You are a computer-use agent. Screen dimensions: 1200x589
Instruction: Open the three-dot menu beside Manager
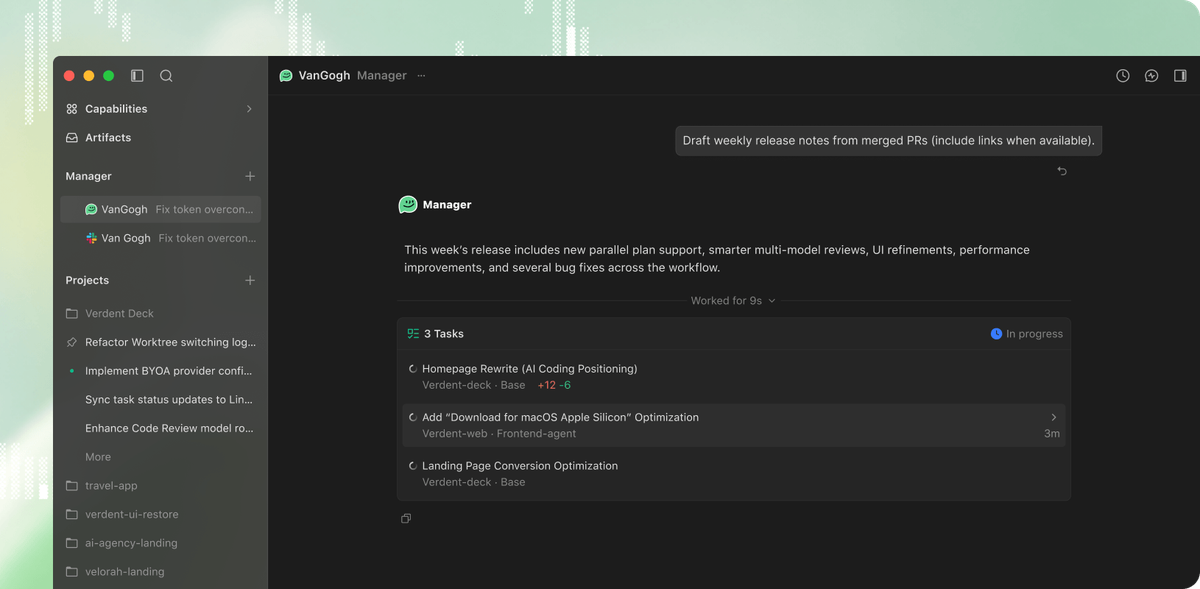pyautogui.click(x=421, y=76)
